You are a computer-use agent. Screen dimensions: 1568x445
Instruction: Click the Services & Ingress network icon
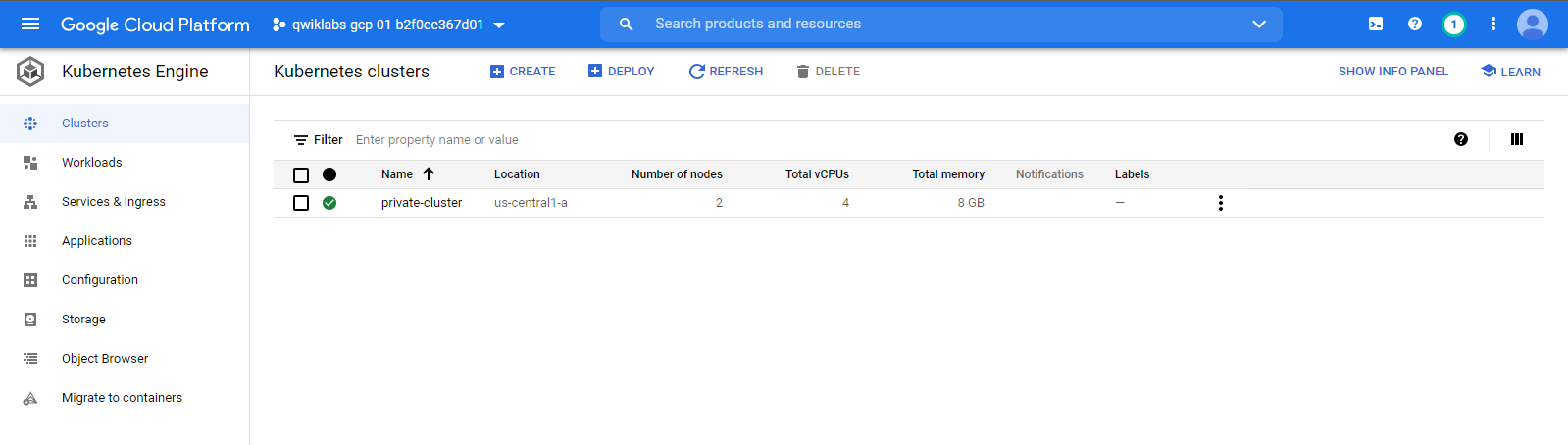30,202
